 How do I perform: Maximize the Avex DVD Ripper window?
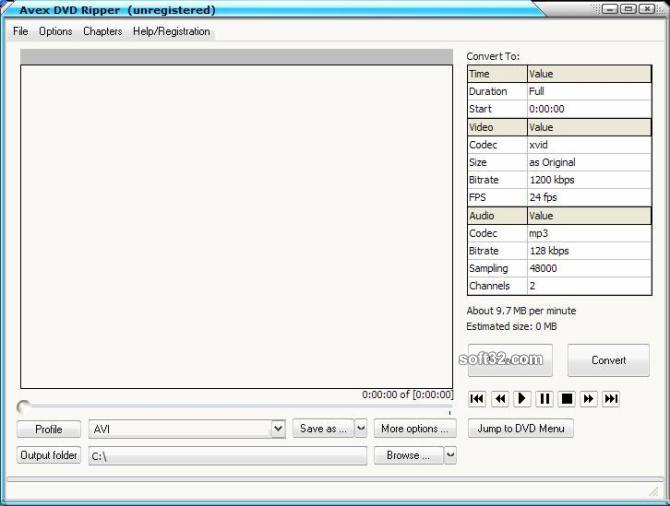[x=628, y=9]
